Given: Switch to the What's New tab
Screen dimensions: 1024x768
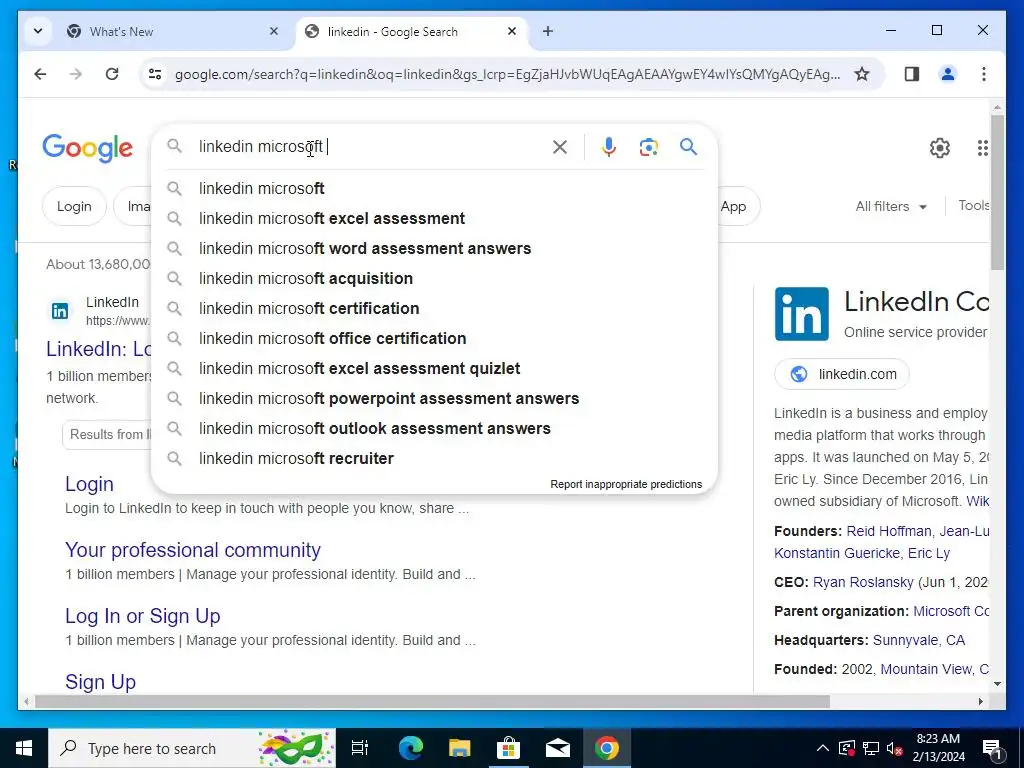Looking at the screenshot, I should tap(172, 31).
